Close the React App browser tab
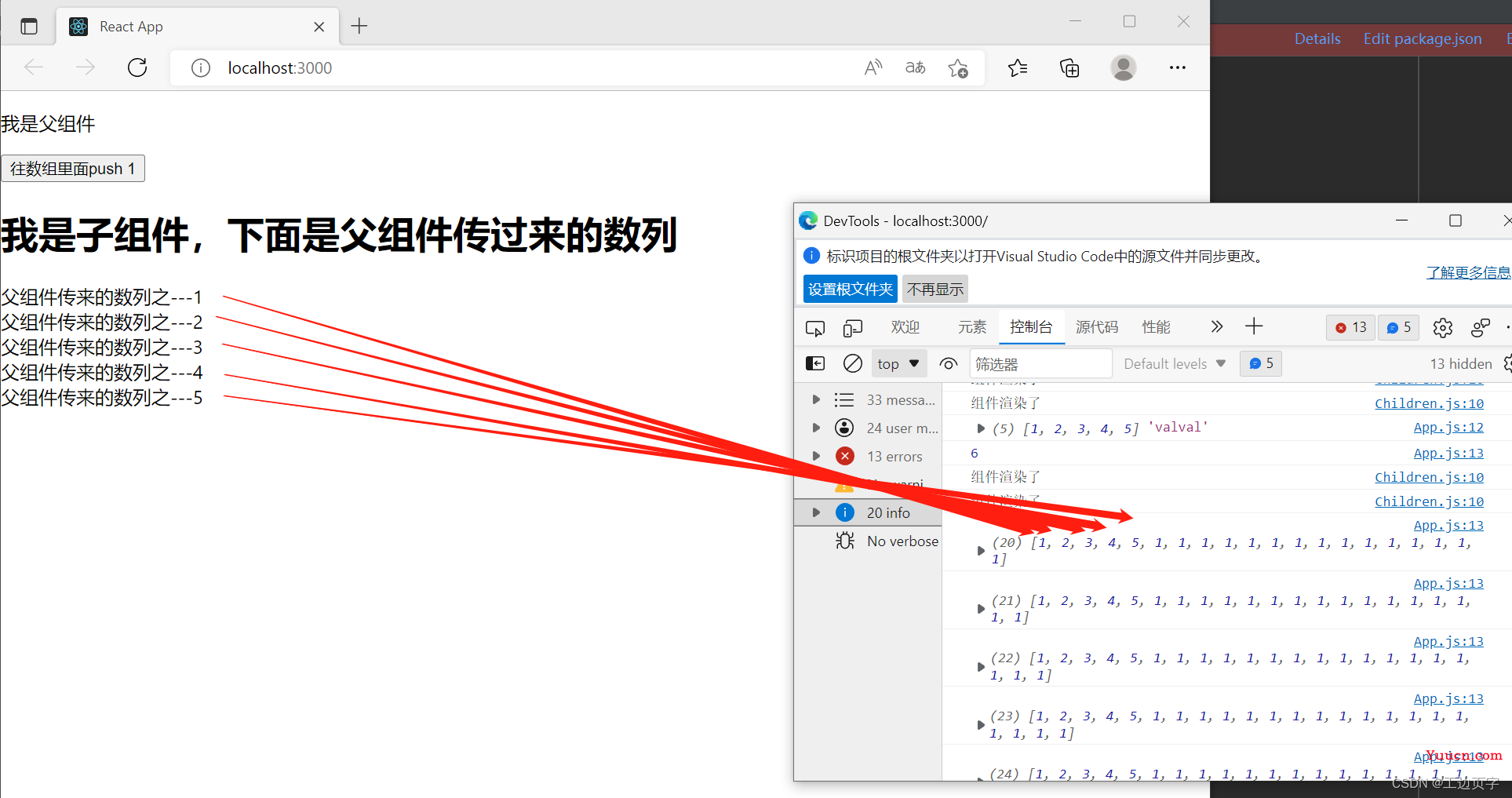 pos(319,27)
